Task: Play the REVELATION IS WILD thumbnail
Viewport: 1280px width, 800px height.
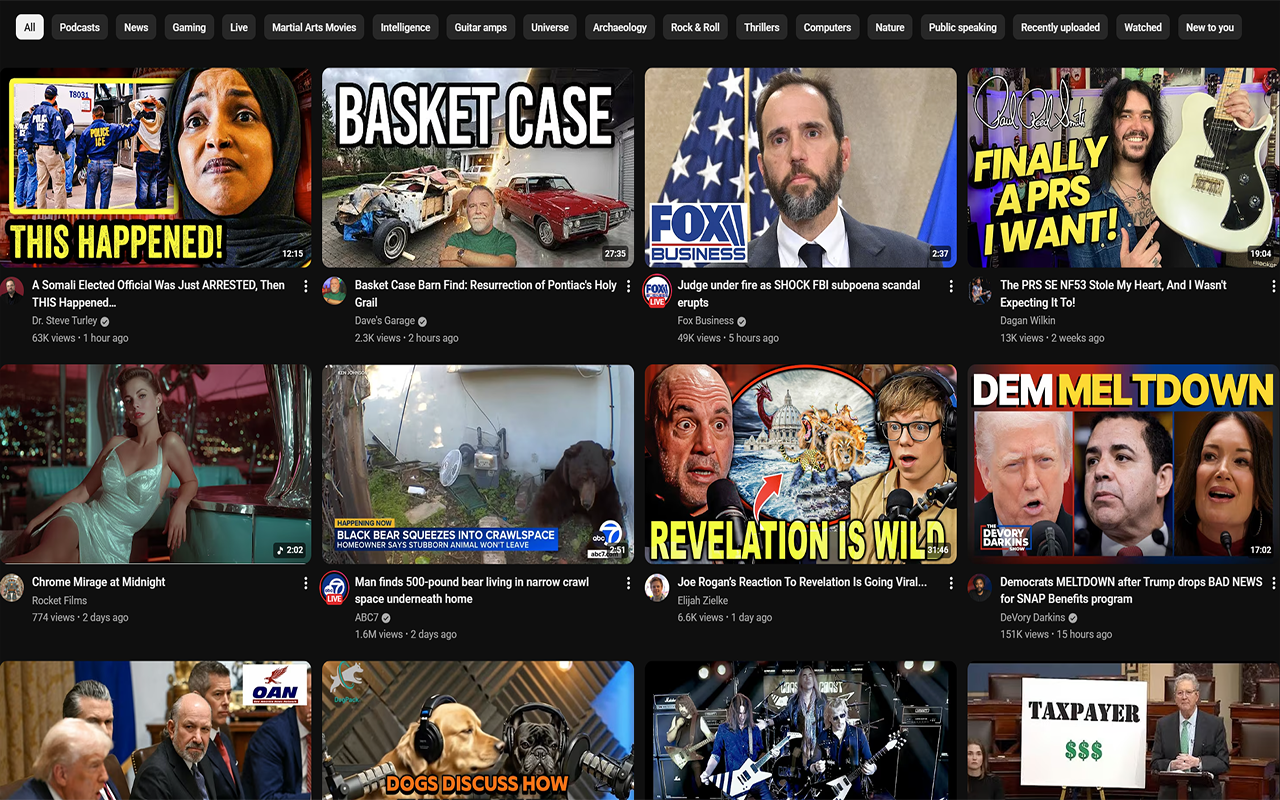Action: point(801,464)
